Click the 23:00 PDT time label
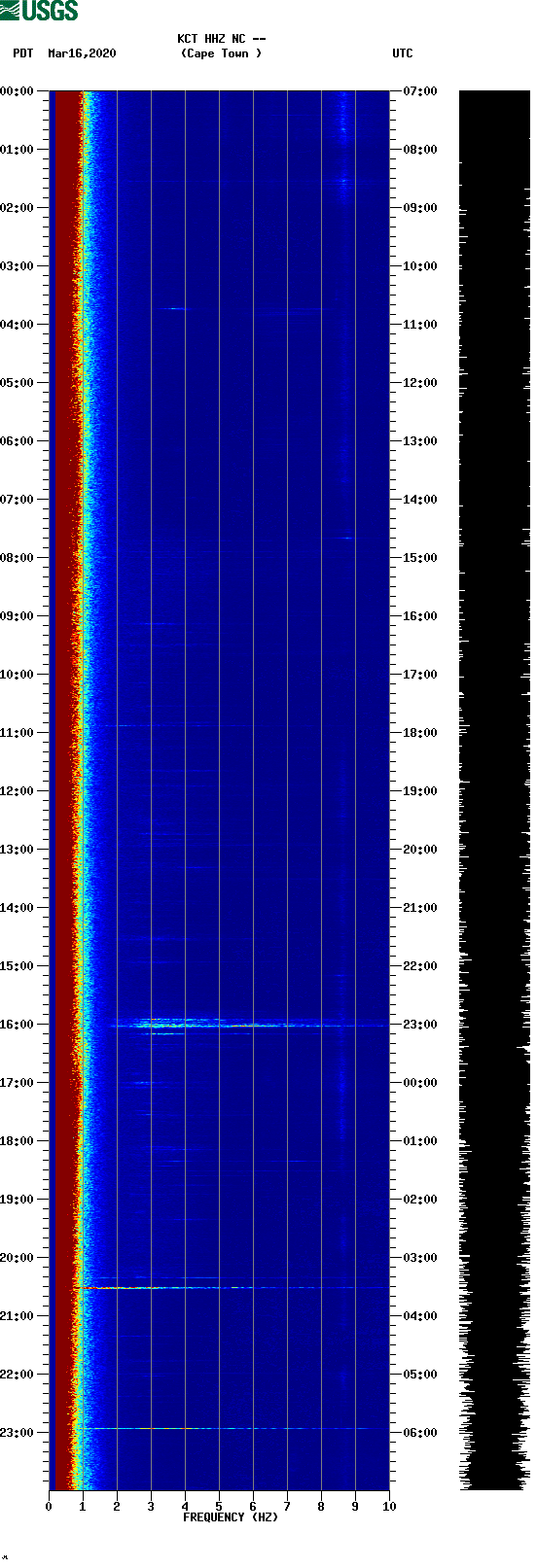 [x=18, y=1433]
